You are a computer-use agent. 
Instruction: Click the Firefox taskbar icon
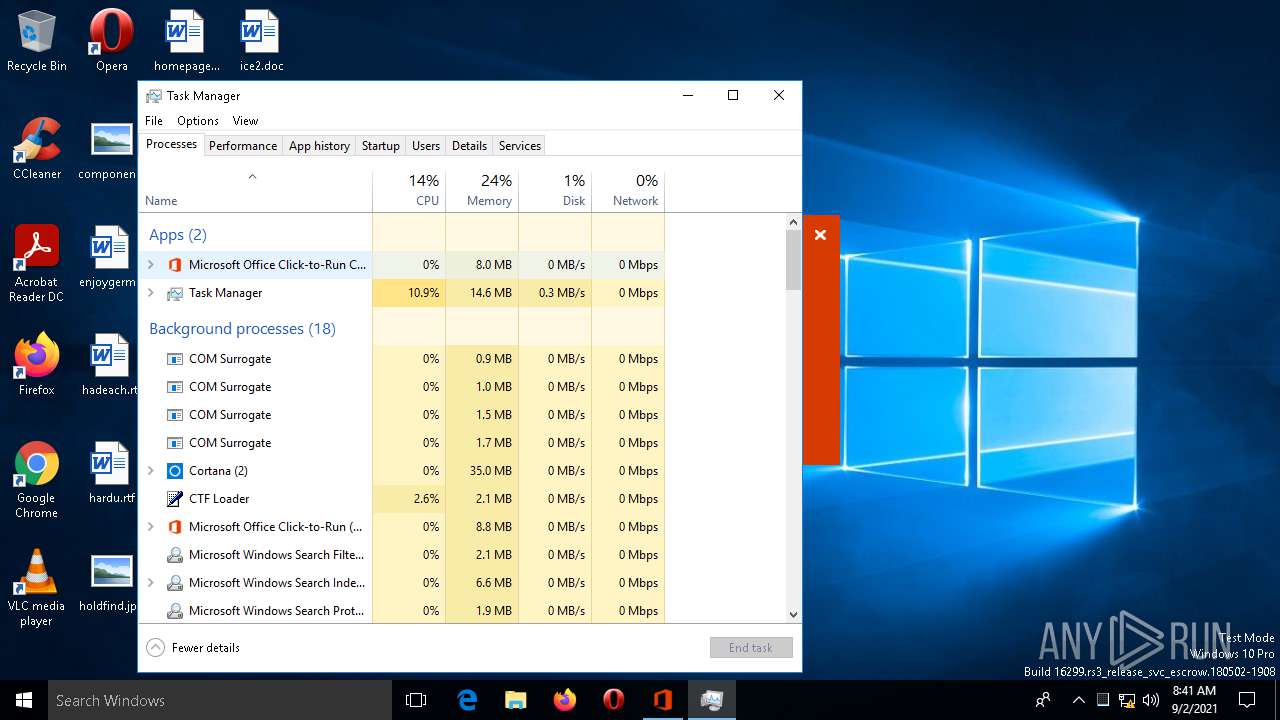click(565, 700)
